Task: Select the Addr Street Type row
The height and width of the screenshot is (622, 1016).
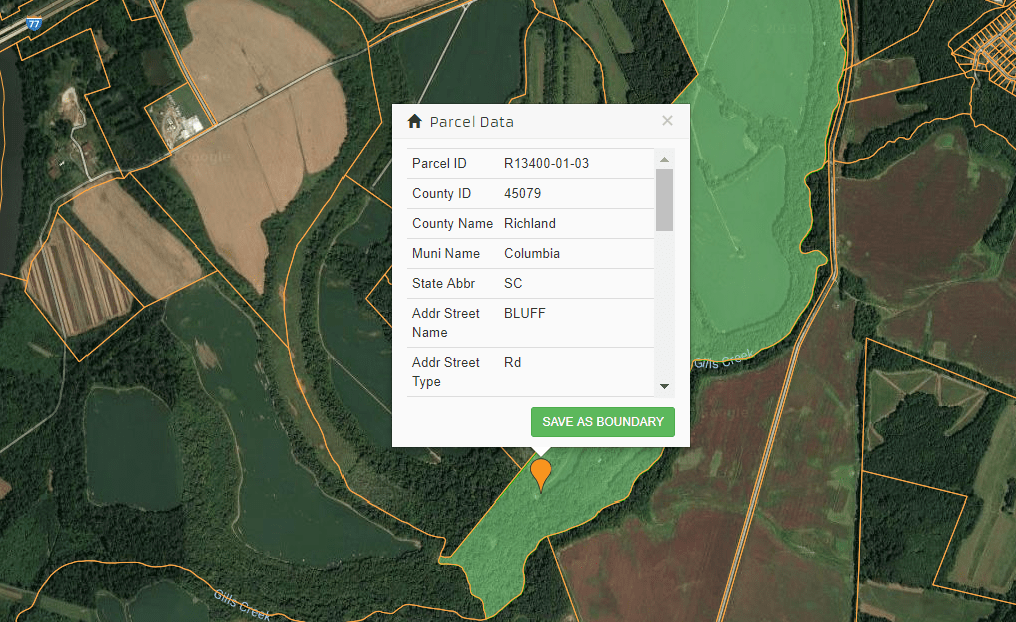Action: (x=530, y=372)
